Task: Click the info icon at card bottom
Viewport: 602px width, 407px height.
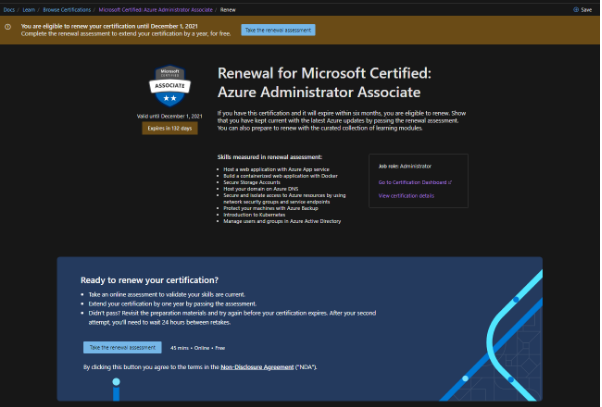Action: tap(116, 389)
